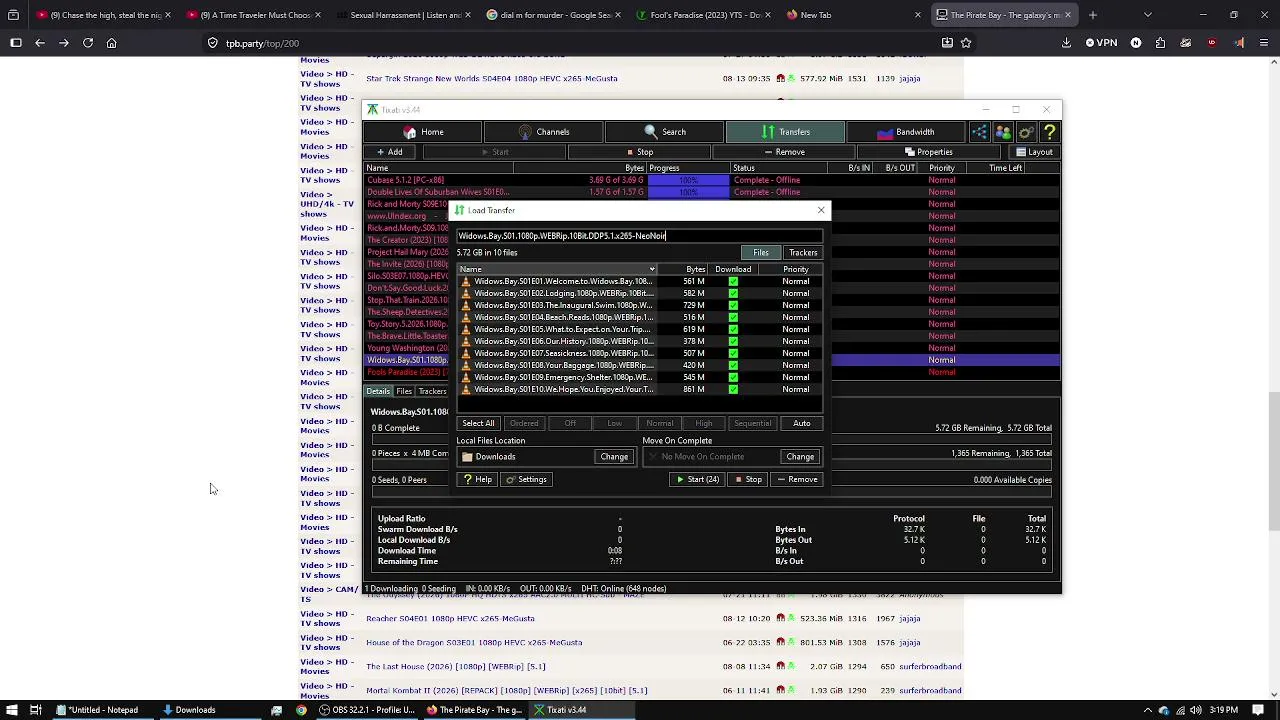Open the browser downloads icon

pos(1067,43)
